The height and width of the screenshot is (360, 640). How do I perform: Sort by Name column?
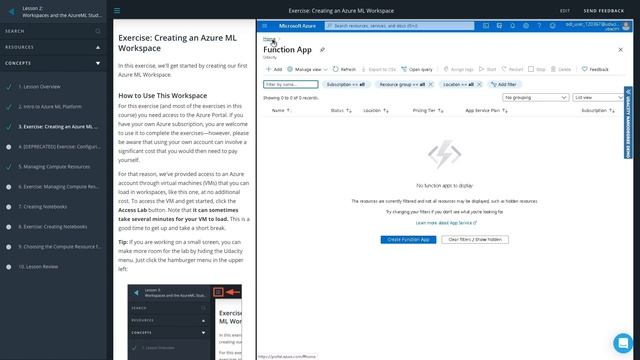point(281,111)
